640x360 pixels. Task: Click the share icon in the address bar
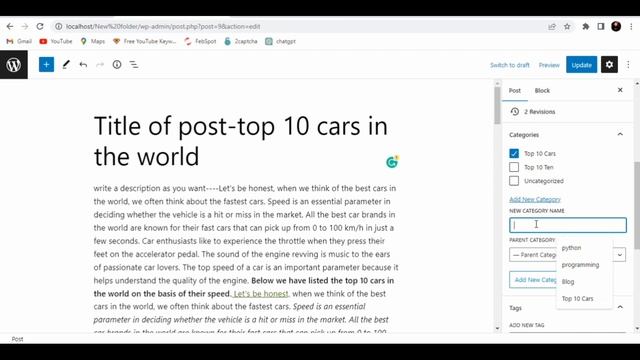pyautogui.click(x=552, y=27)
